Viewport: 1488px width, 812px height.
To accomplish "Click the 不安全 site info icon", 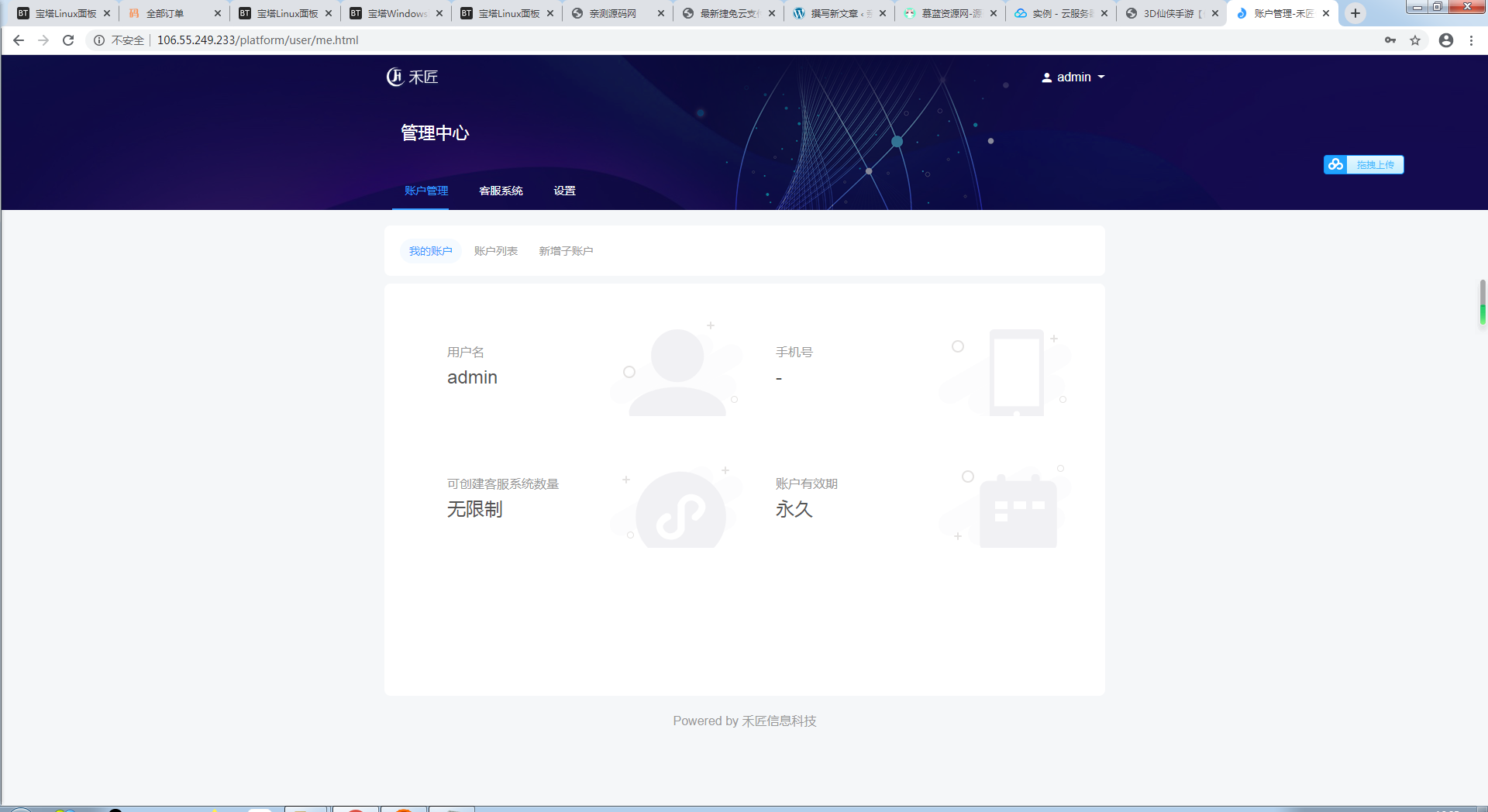I will (x=99, y=40).
